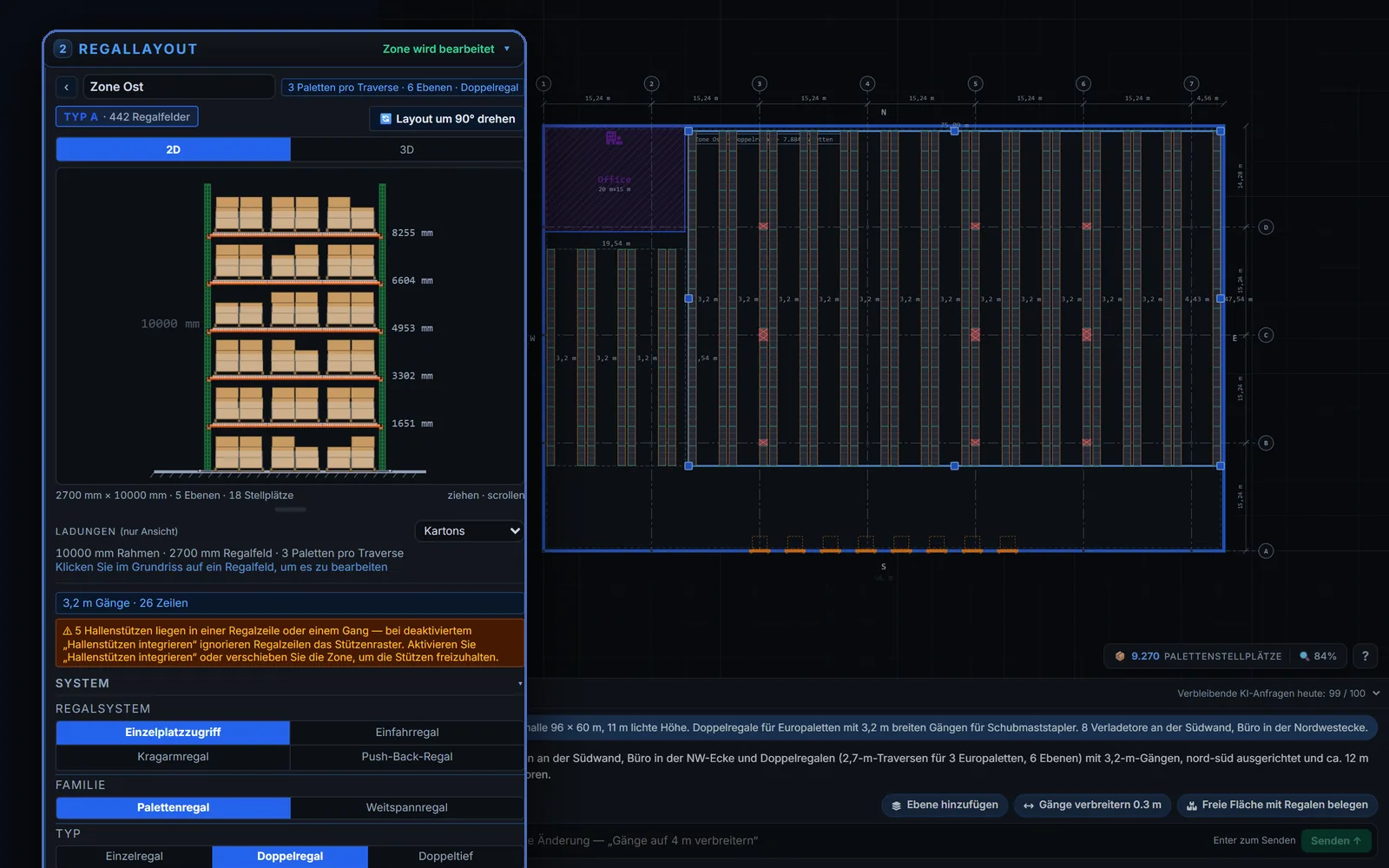Collapse the SYSTEM section
The height and width of the screenshot is (868, 1389).
point(520,684)
